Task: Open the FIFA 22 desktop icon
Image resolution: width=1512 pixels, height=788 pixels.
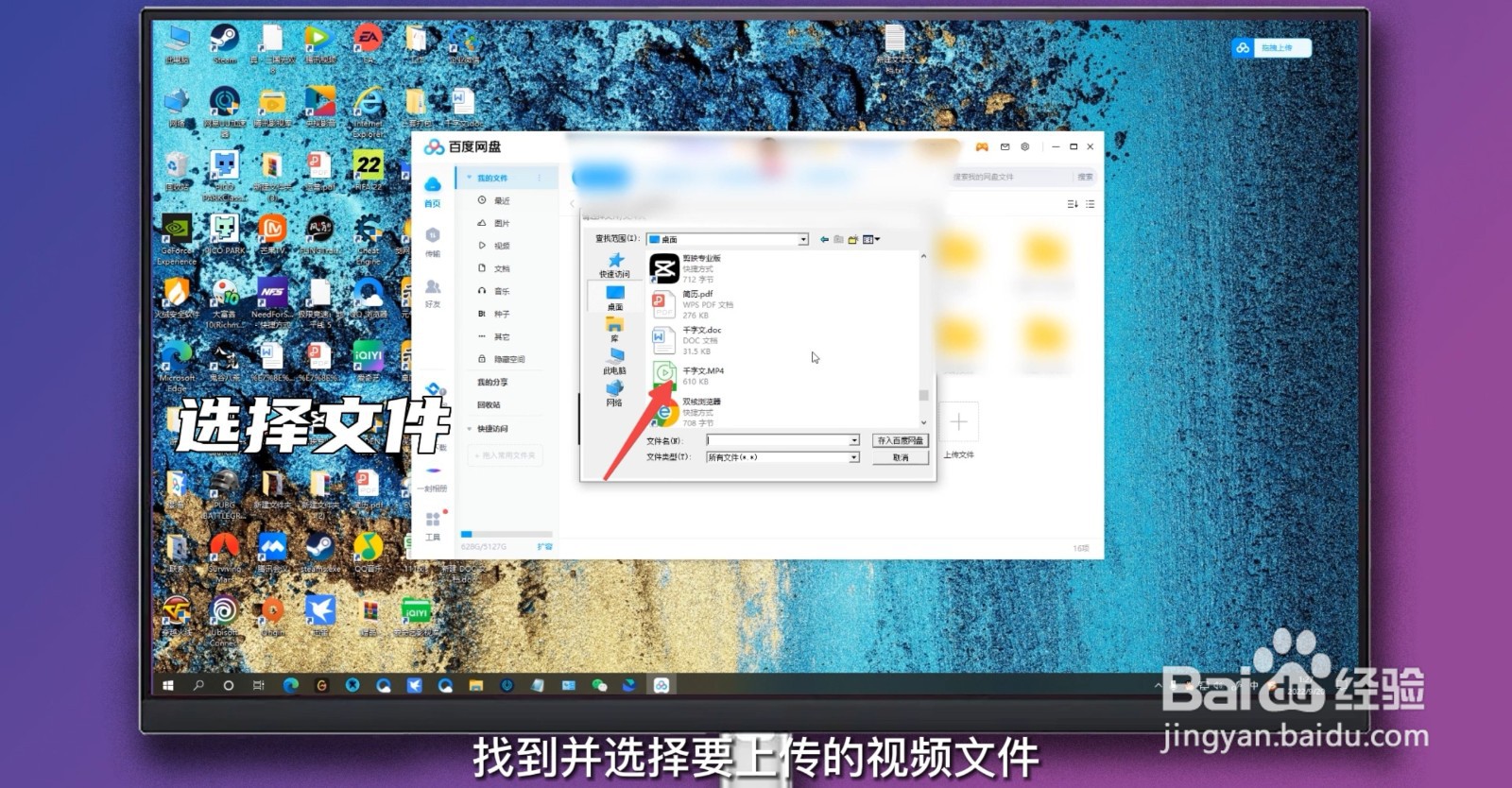Action: click(369, 171)
